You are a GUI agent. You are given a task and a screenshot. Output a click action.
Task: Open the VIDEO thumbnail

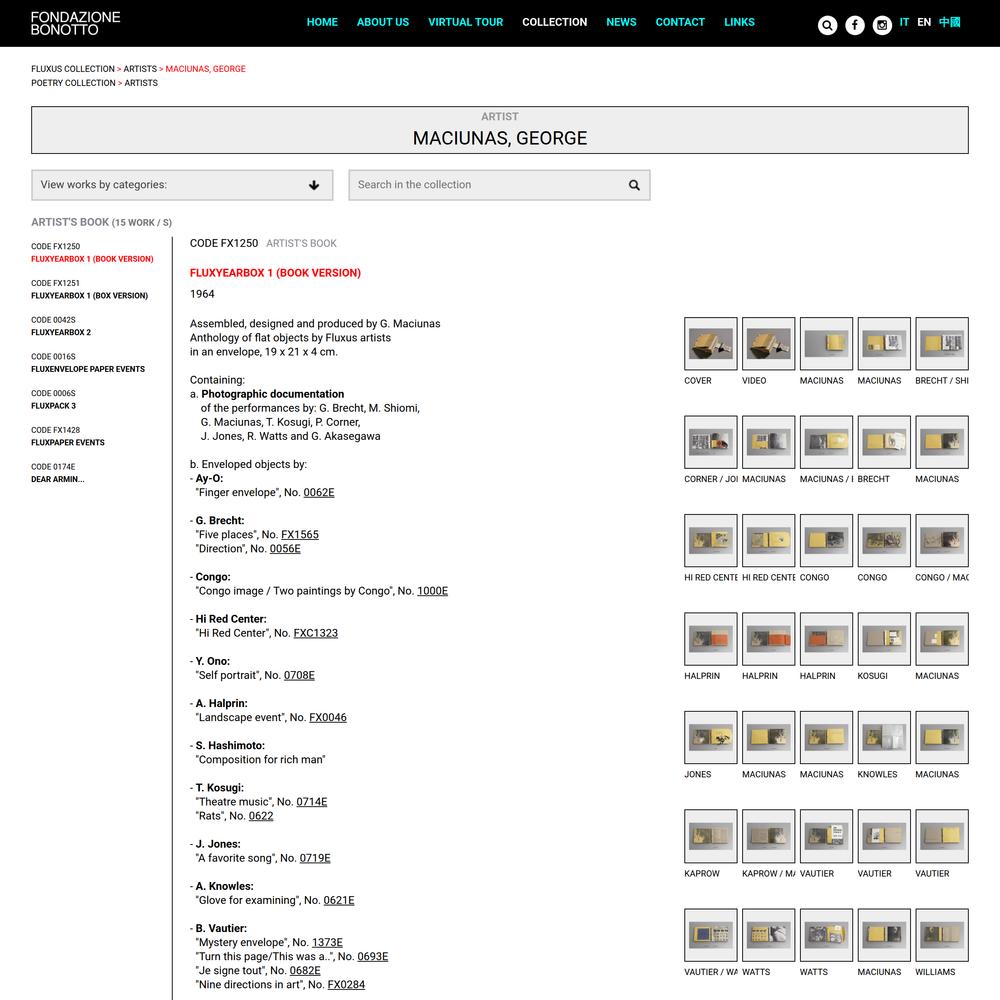768,344
